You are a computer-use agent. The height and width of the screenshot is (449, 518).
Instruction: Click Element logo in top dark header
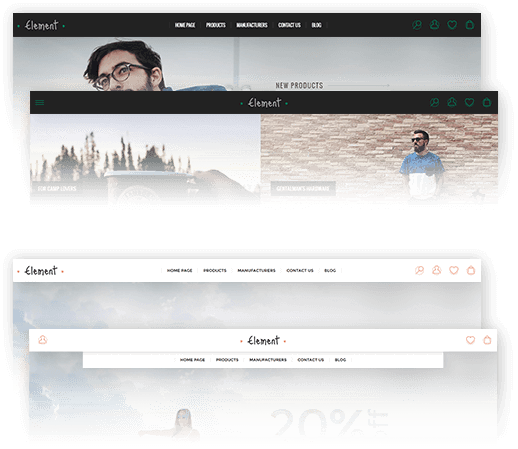click(41, 25)
